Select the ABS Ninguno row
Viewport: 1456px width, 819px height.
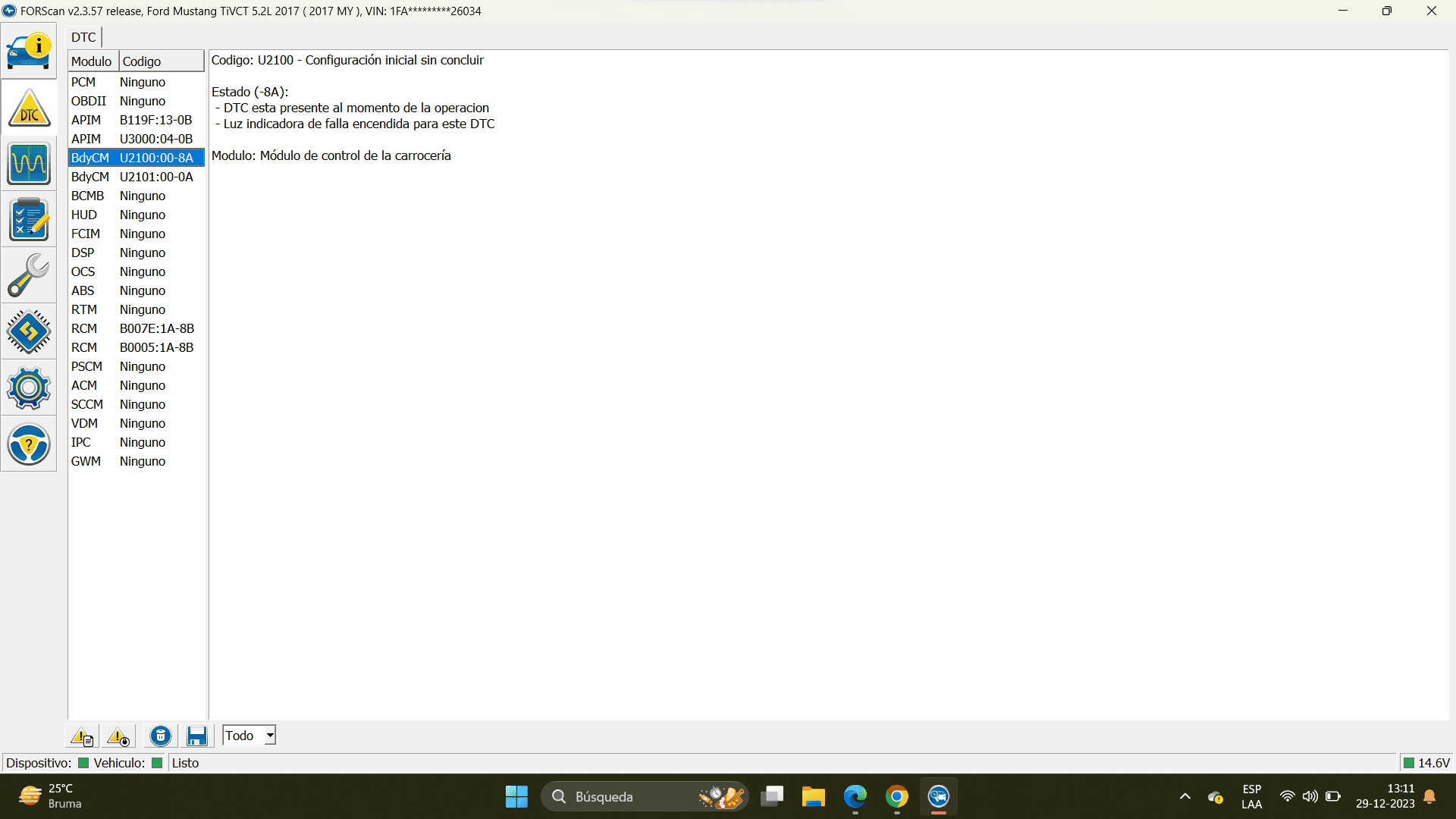(136, 290)
